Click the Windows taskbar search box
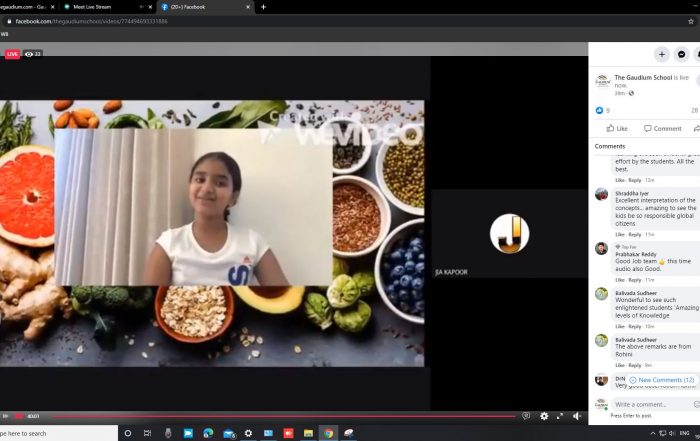The image size is (700, 441). click(58, 433)
